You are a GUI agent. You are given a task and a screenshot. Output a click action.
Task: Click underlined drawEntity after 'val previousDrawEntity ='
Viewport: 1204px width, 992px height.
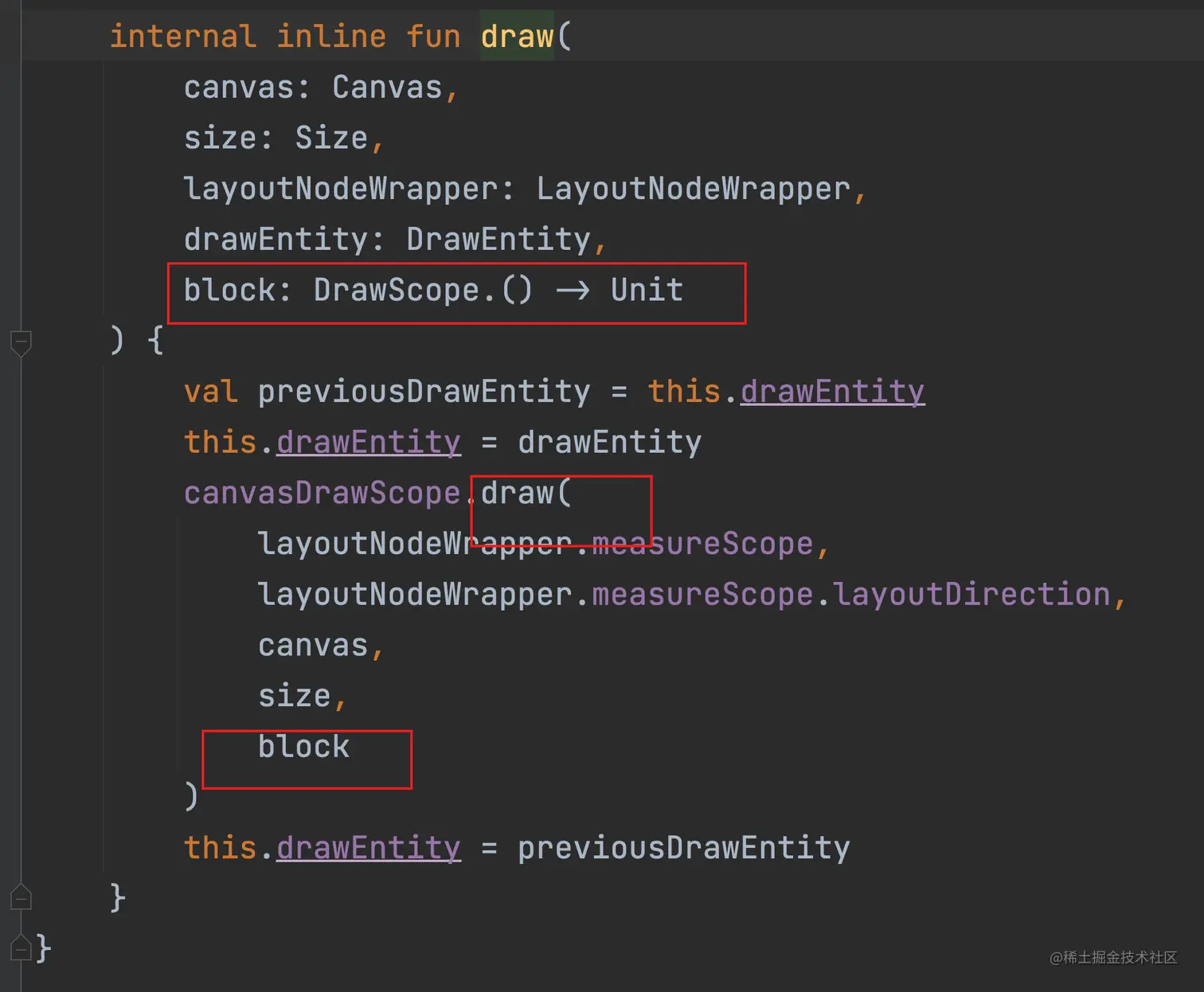(x=832, y=392)
